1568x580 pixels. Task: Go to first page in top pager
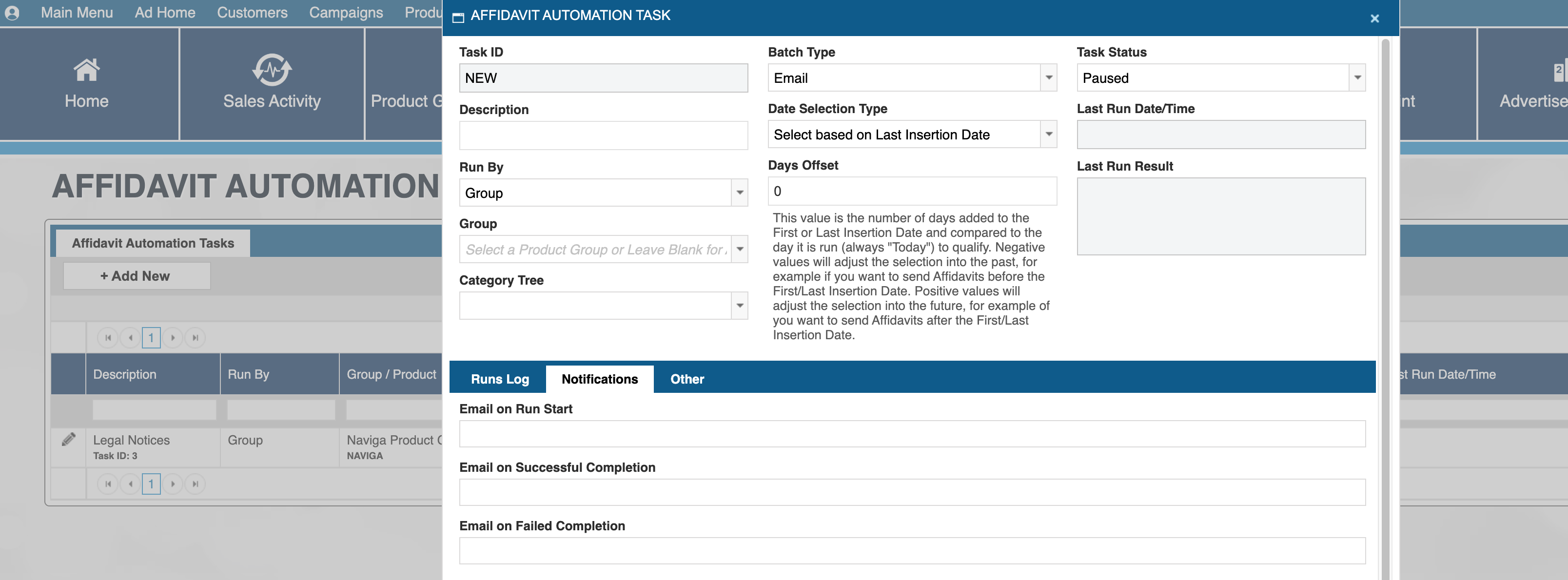(x=108, y=338)
